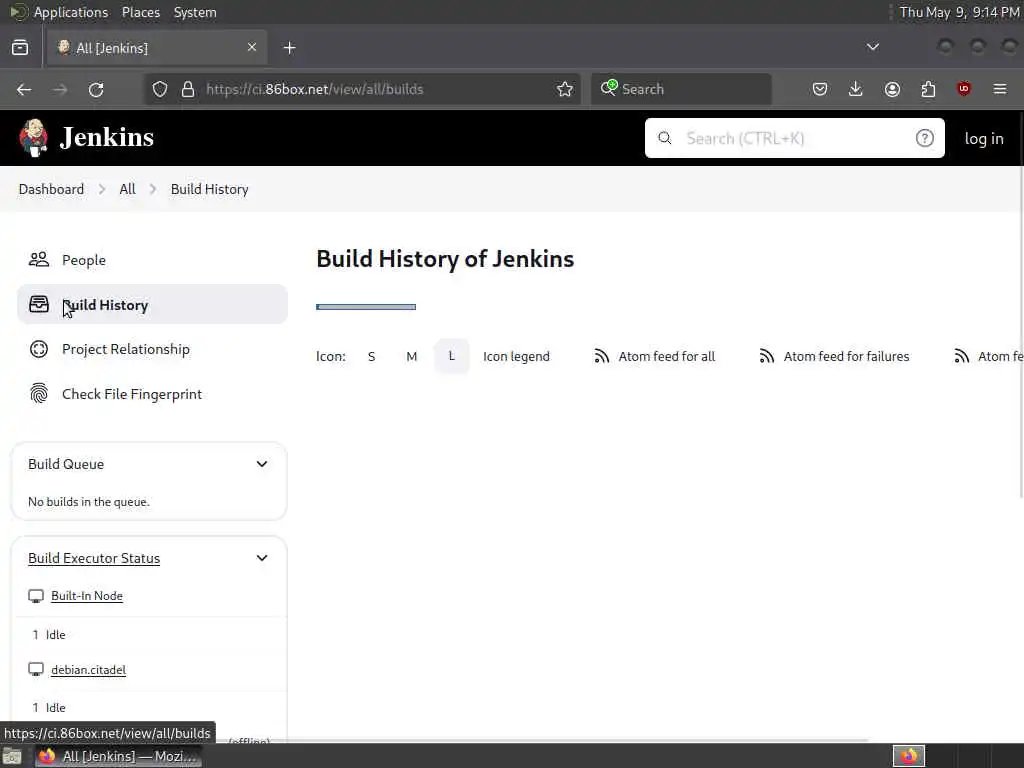The height and width of the screenshot is (768, 1024).
Task: Open the System menu
Action: [195, 12]
